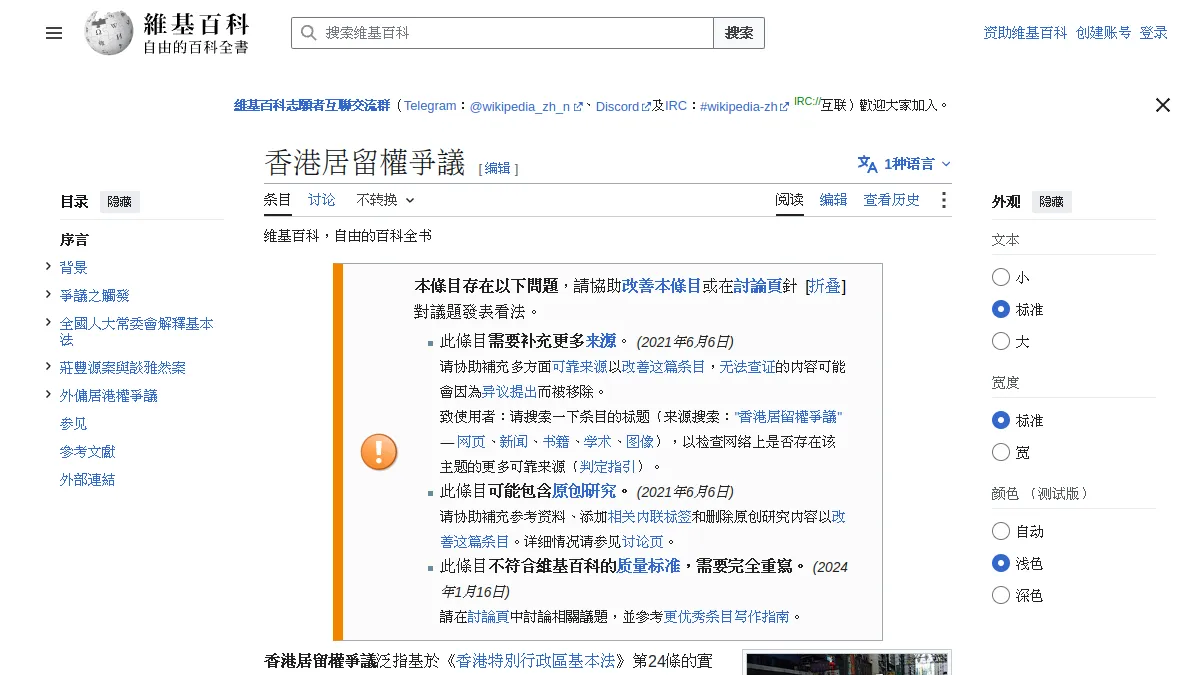Screen dimensions: 1200x675
Task: Select the 标准 width radio
Action: point(1001,420)
